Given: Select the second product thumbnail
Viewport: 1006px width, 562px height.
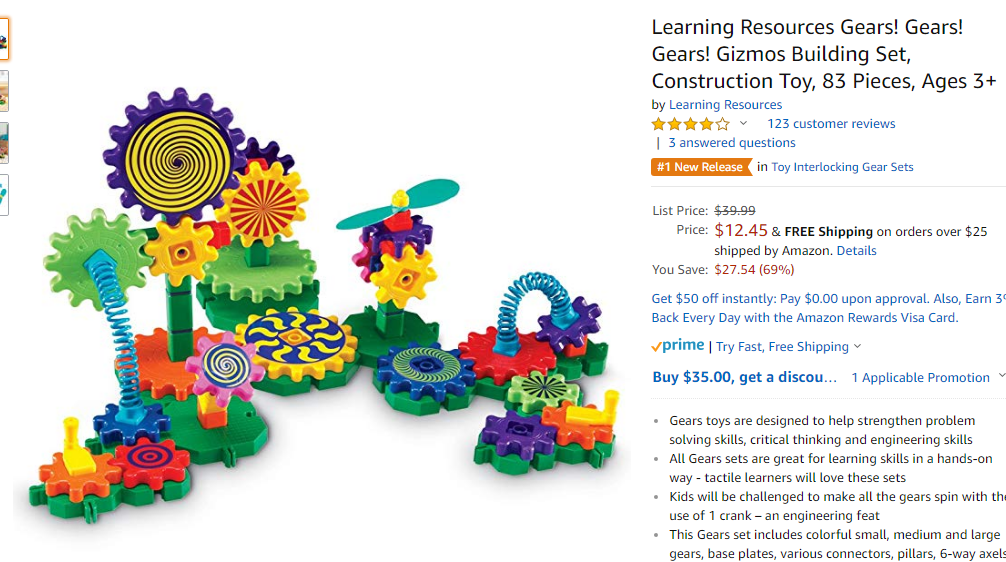Looking at the screenshot, I should (x=4, y=91).
